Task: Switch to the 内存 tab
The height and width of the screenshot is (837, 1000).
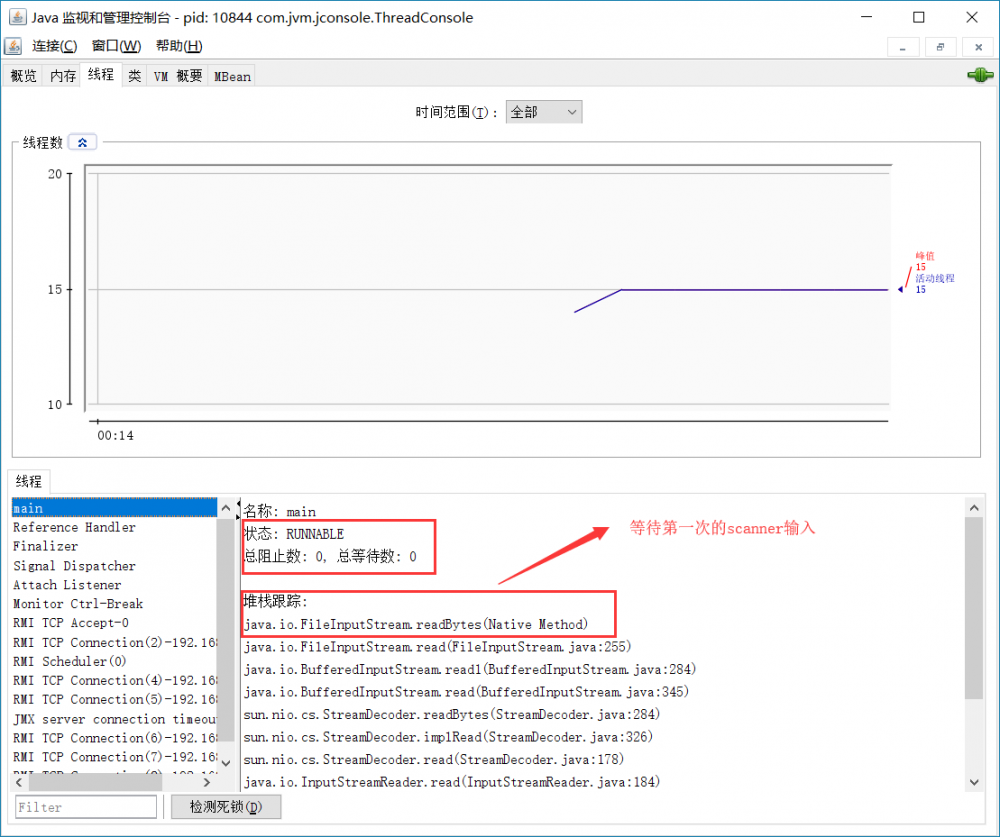Action: point(62,75)
